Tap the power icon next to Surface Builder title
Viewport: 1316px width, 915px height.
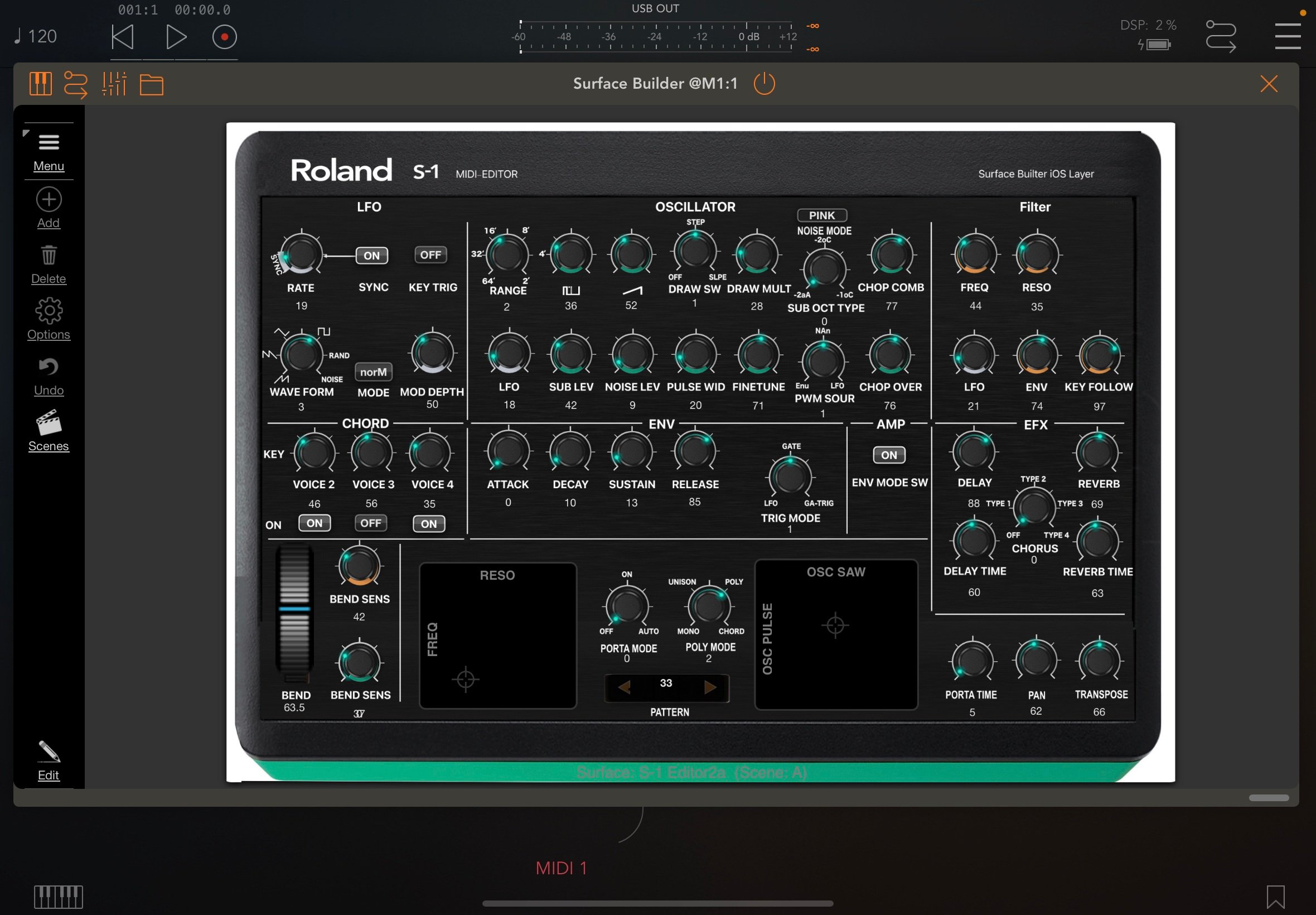pos(764,83)
